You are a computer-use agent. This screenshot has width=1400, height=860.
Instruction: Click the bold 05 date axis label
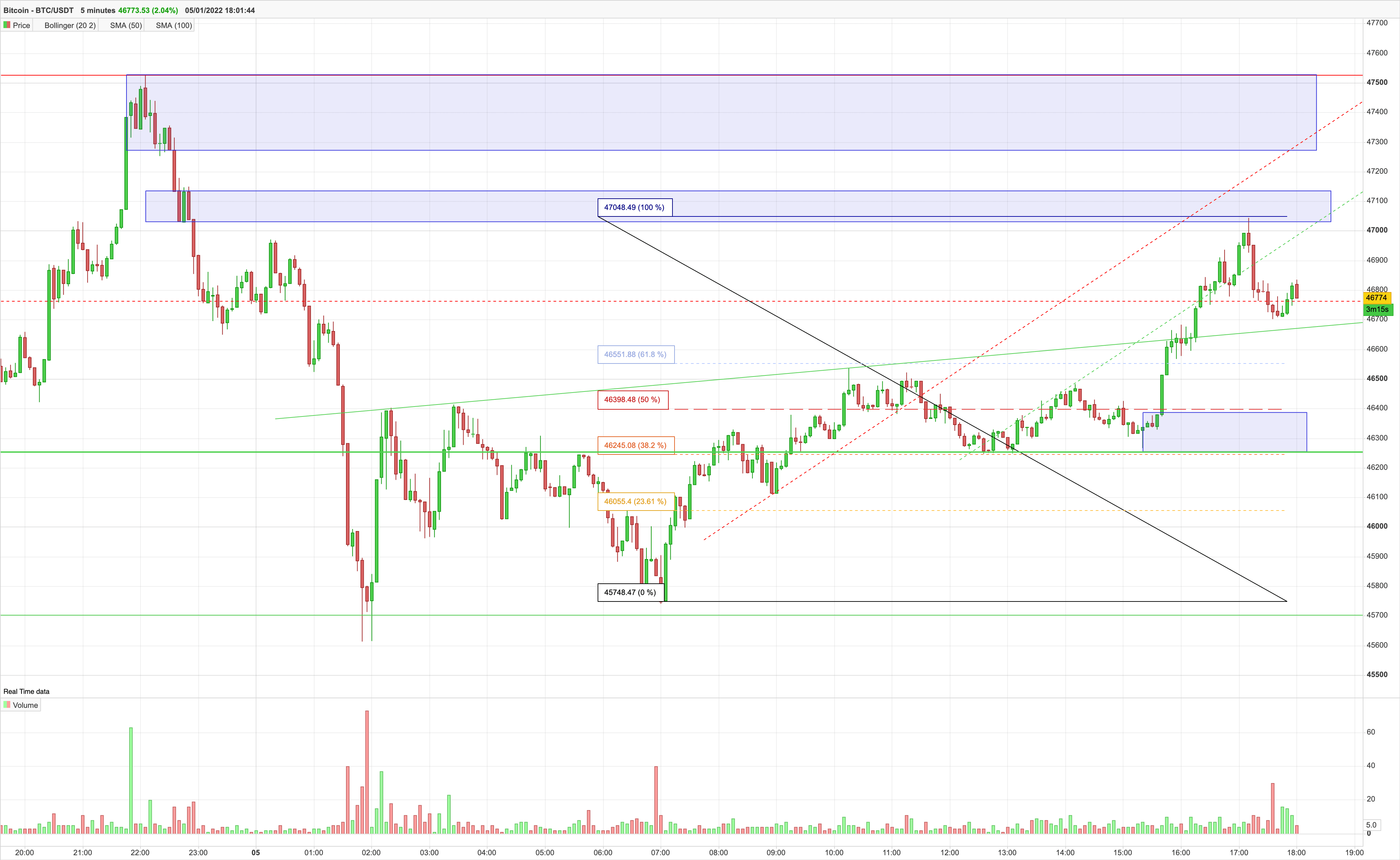pyautogui.click(x=256, y=852)
